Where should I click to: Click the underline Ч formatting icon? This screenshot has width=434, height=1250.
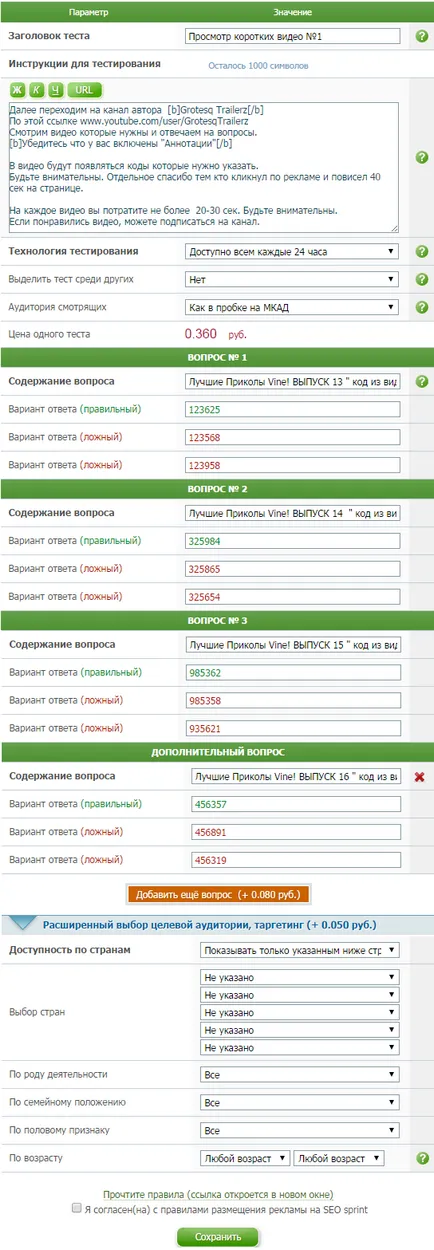[x=56, y=90]
